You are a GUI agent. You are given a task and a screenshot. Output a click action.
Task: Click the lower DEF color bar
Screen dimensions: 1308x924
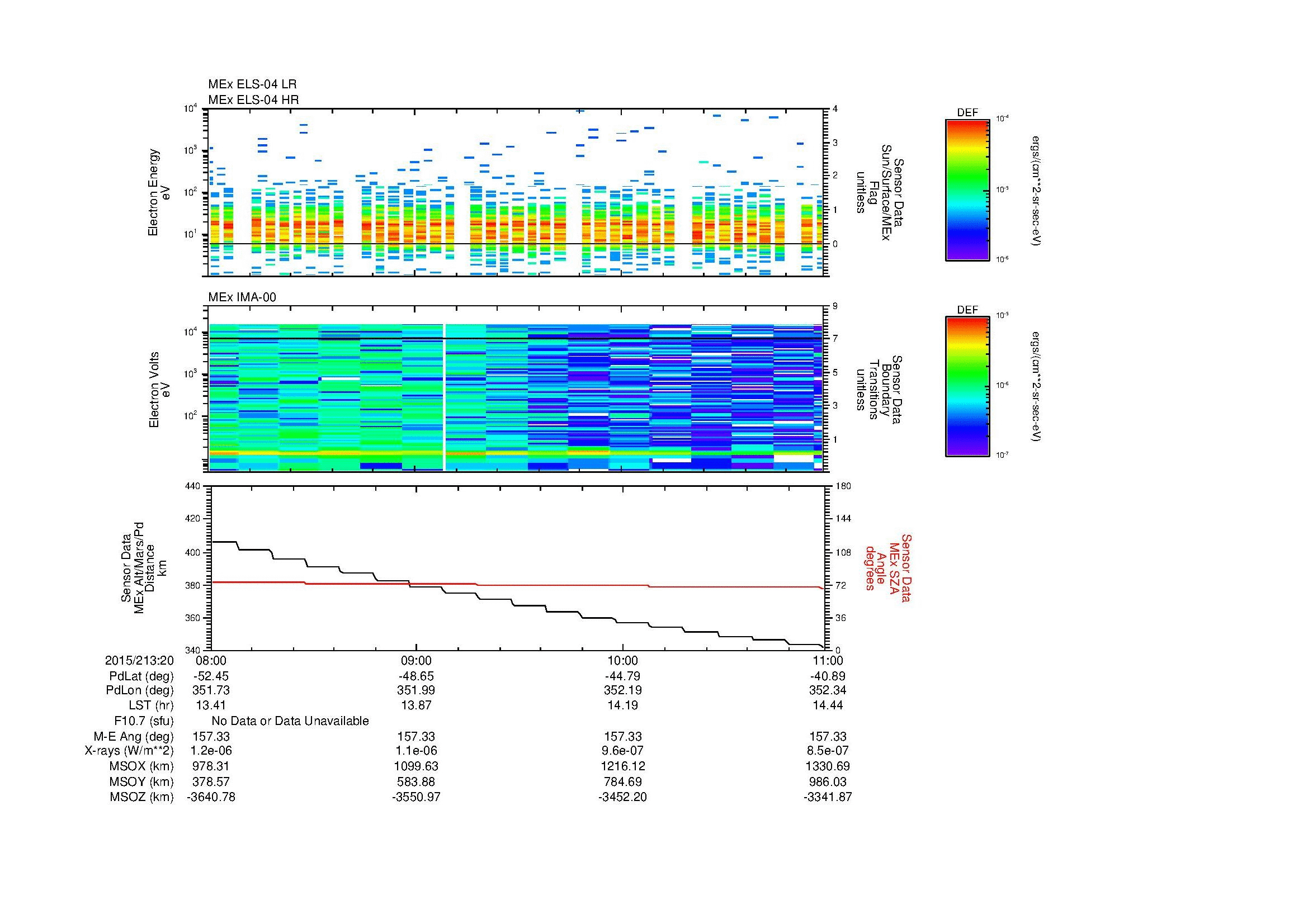pos(967,387)
